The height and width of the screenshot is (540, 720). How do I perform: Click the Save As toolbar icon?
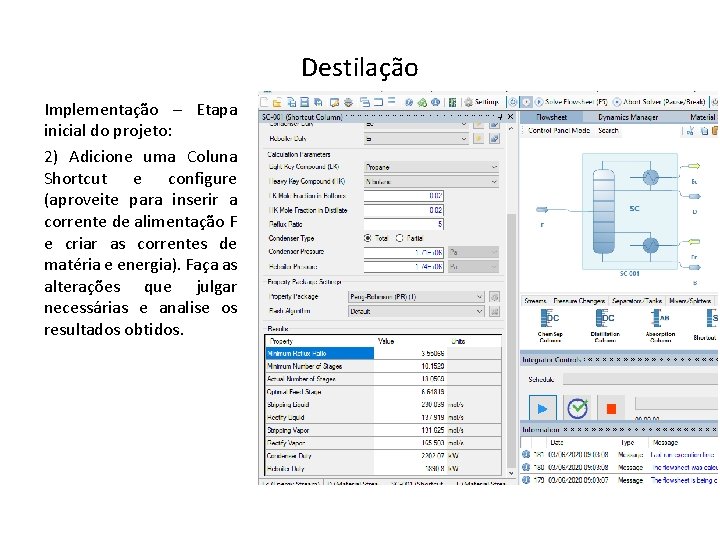pyautogui.click(x=318, y=102)
